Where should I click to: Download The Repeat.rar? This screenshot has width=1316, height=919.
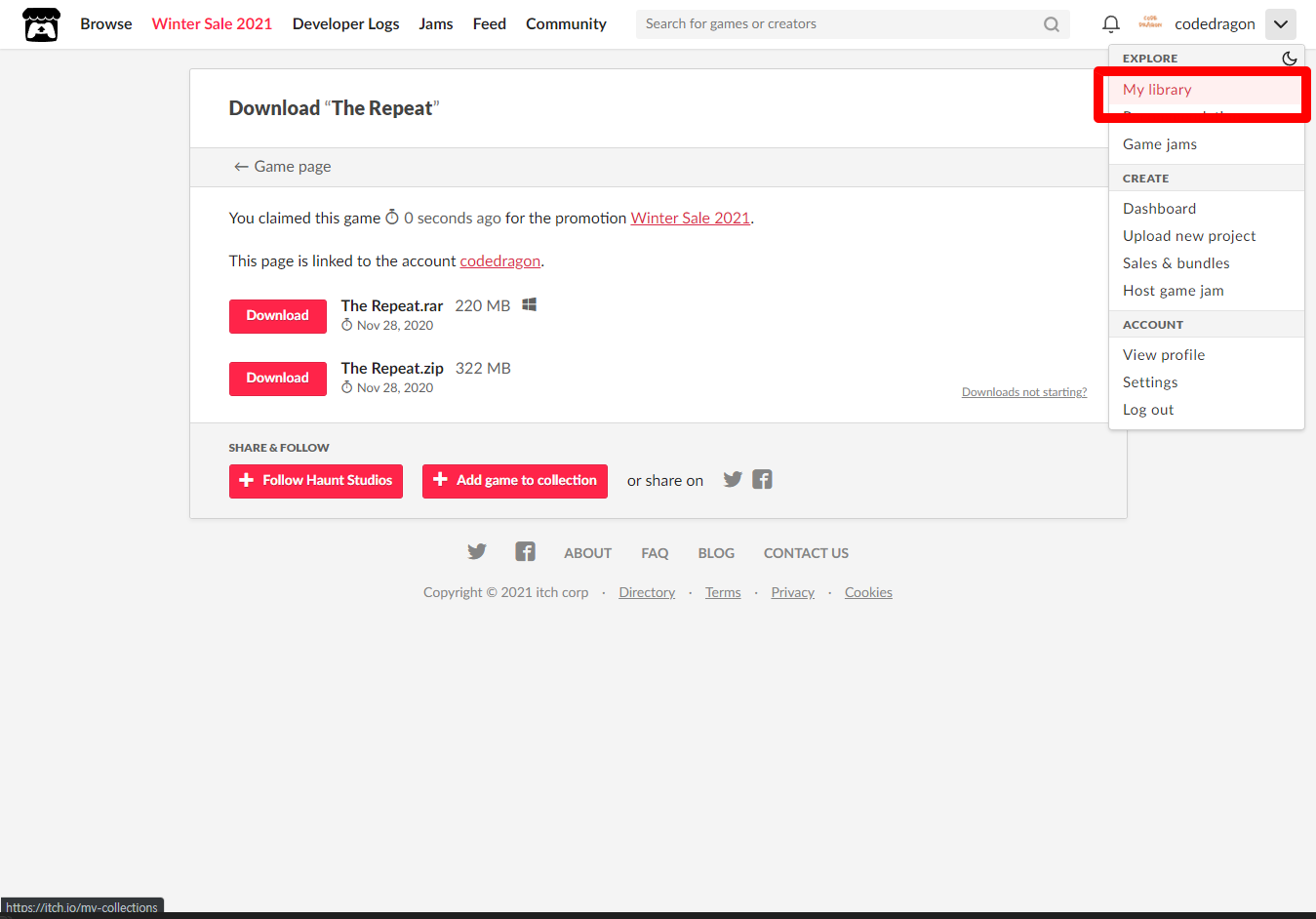(x=278, y=316)
